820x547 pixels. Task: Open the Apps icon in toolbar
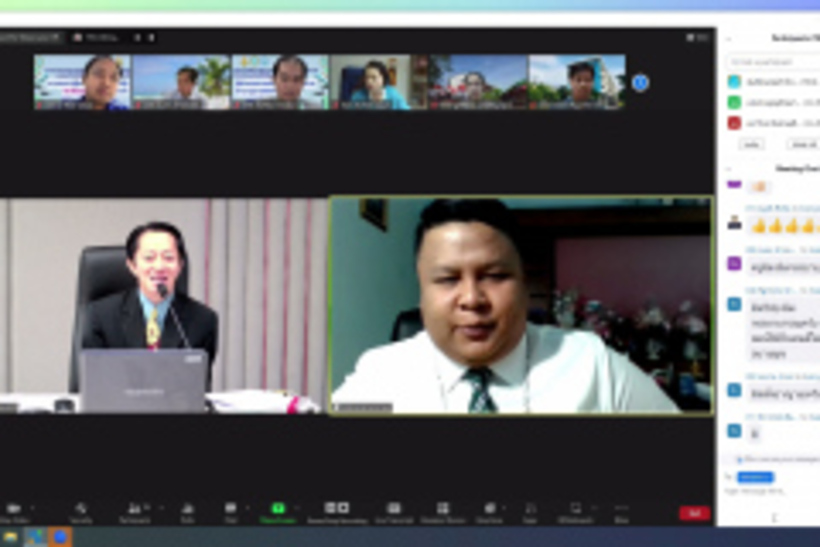pos(530,508)
